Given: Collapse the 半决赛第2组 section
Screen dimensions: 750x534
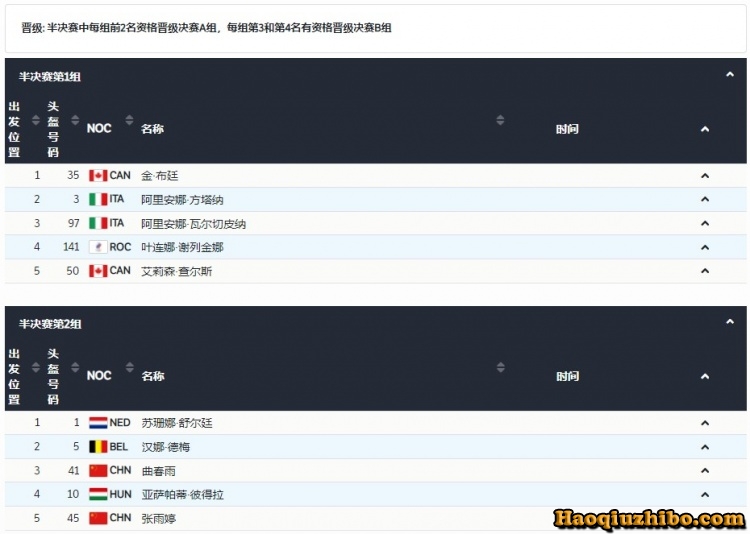Looking at the screenshot, I should click(729, 322).
